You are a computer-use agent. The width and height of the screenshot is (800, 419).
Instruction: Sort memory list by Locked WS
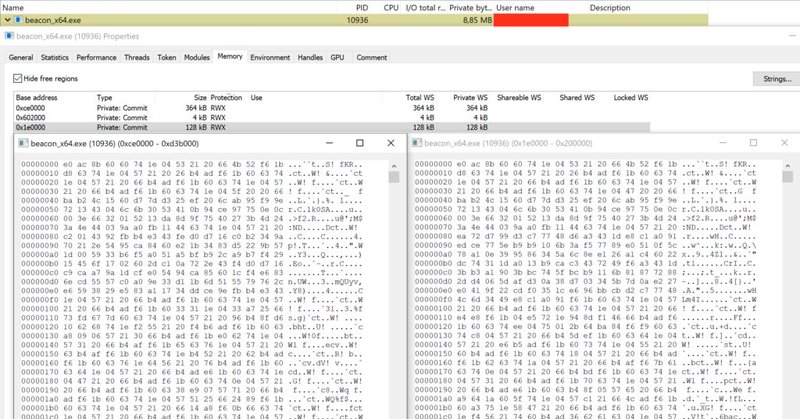click(631, 97)
